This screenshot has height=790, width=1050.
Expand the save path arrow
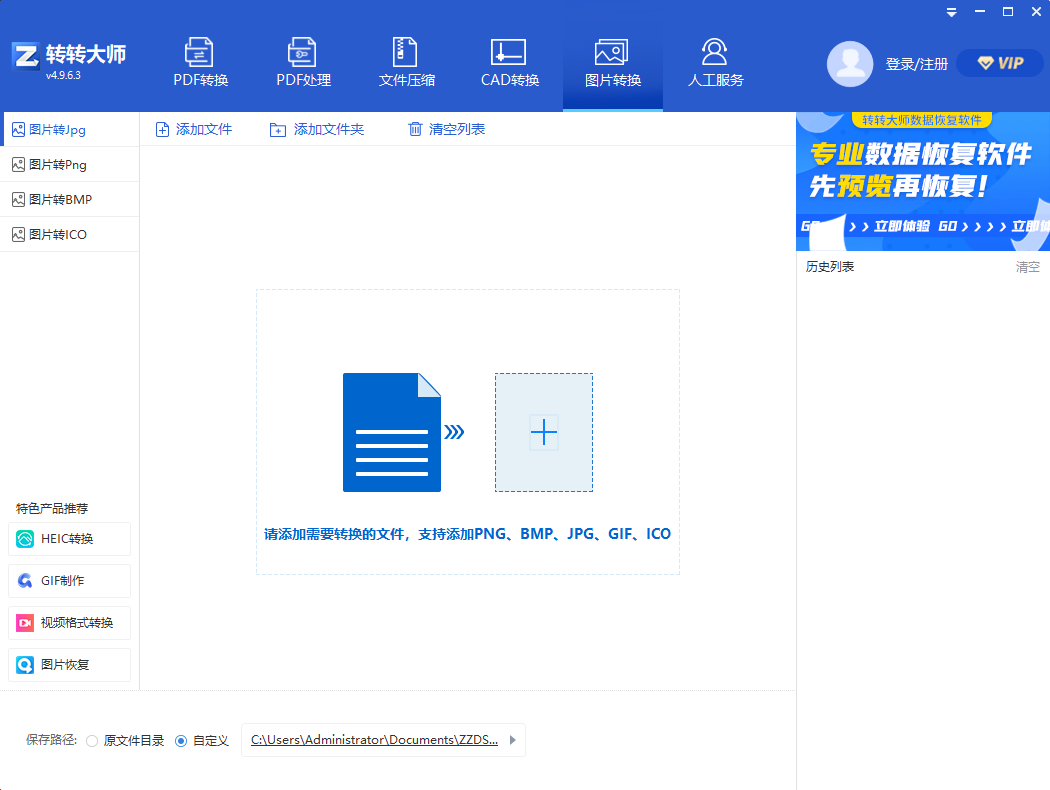(511, 740)
